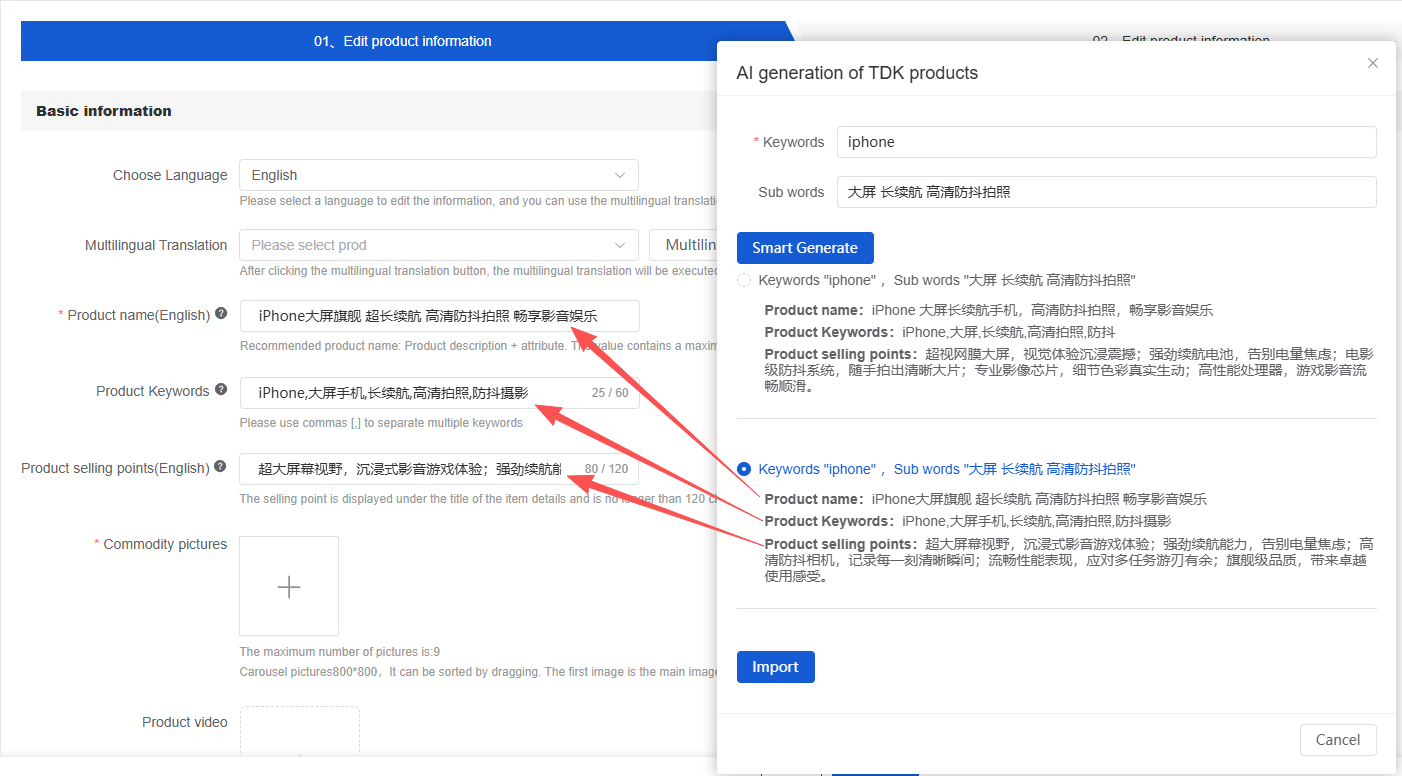Click help icon next to Product Keywords
Screen dimensions: 1402x776
(221, 390)
